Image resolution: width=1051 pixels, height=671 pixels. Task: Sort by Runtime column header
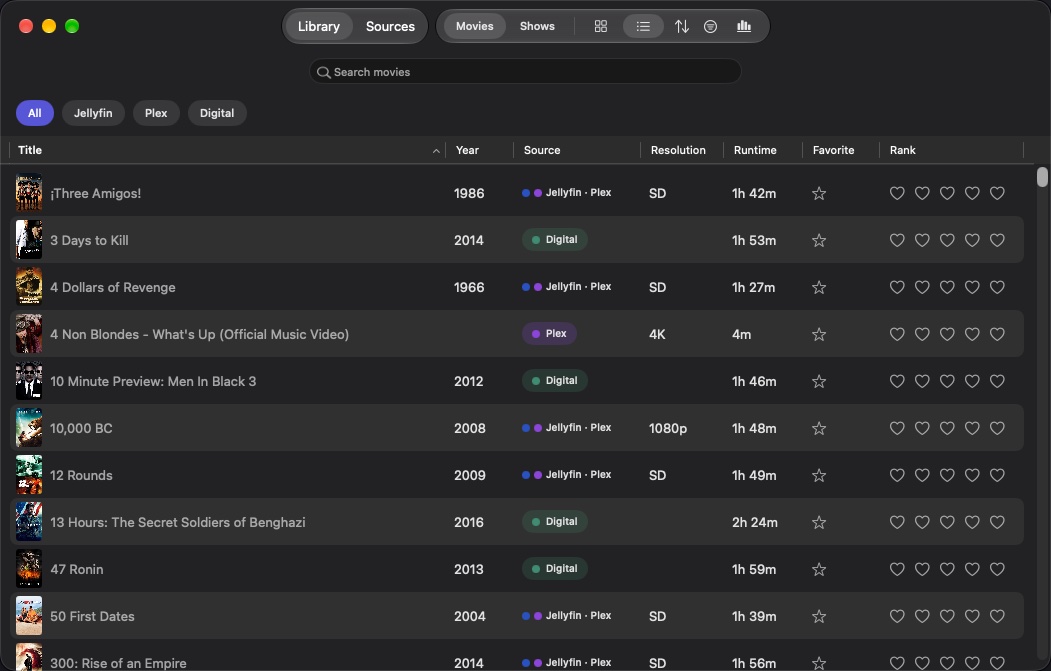click(755, 150)
